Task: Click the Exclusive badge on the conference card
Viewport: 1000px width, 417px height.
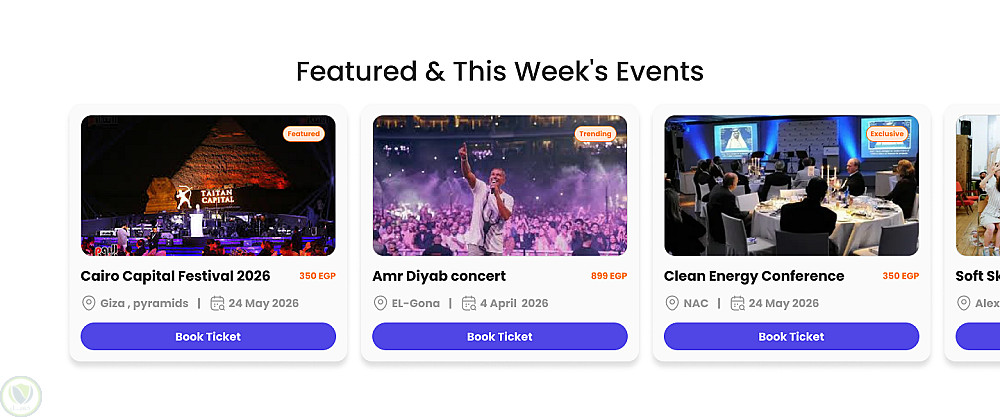Action: click(x=886, y=133)
